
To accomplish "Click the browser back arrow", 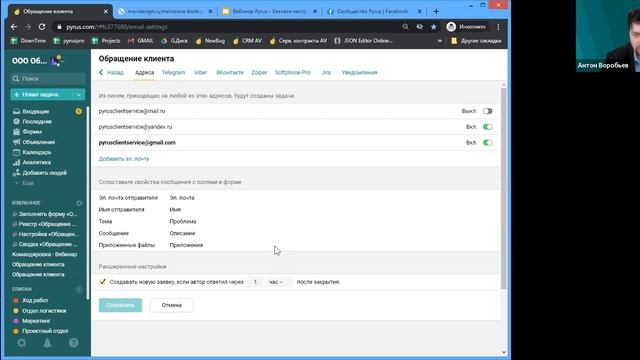I will point(14,27).
